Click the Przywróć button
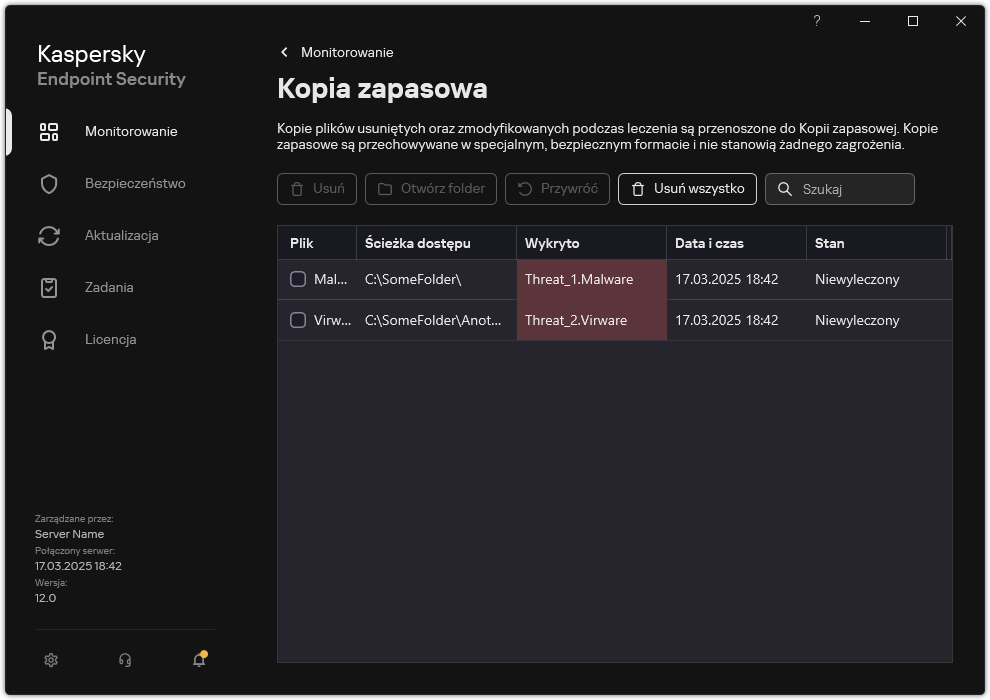 pos(557,189)
